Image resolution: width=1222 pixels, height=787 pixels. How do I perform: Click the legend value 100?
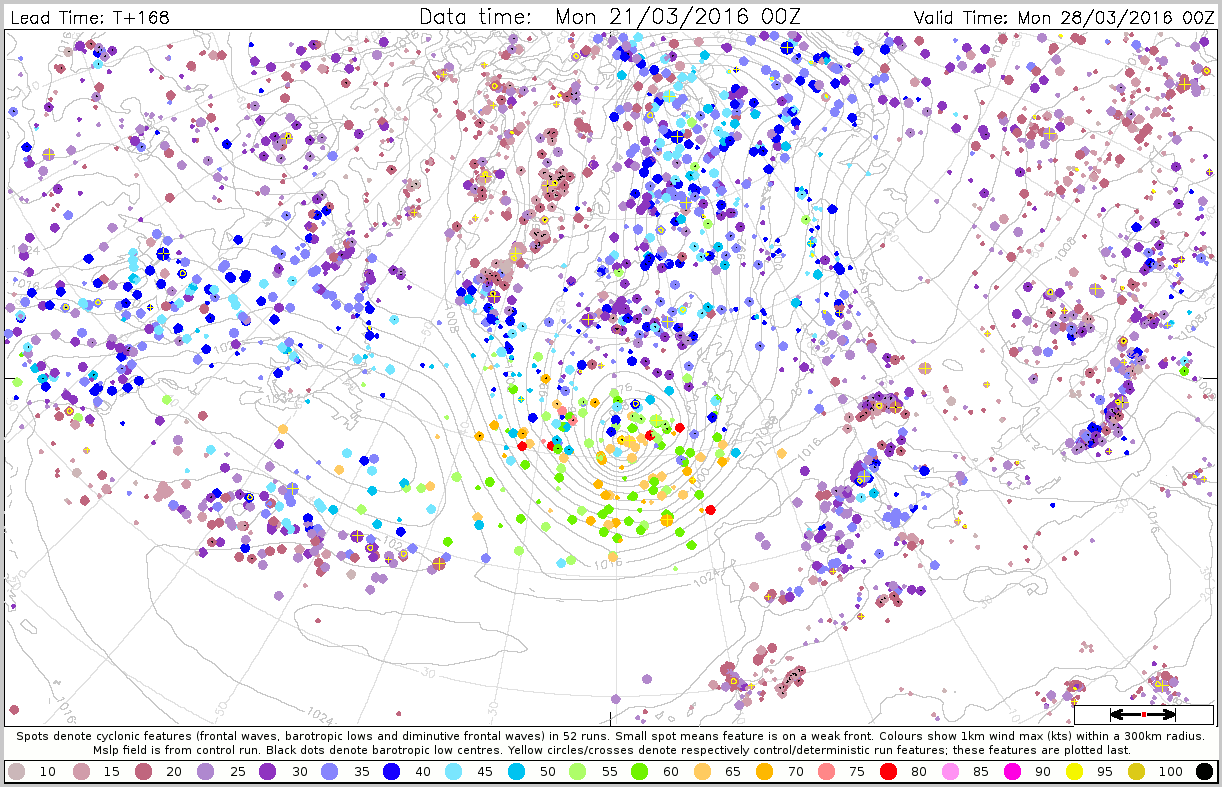1172,773
